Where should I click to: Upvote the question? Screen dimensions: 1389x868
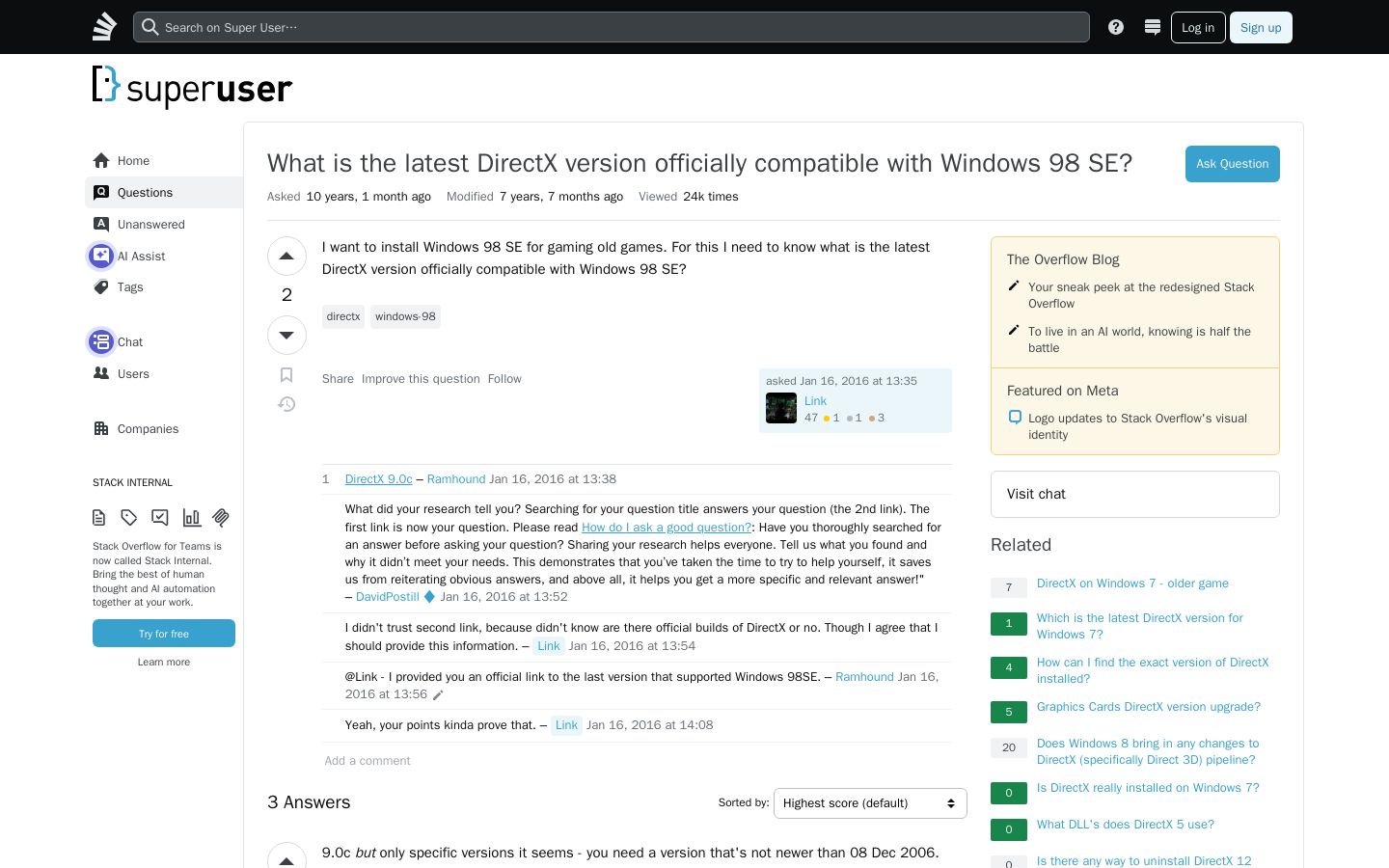click(286, 257)
